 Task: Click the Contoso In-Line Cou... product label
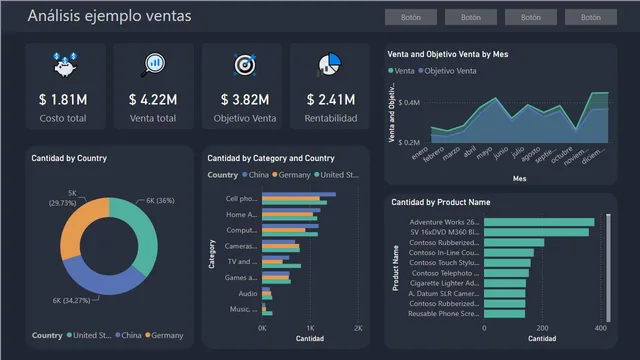pos(444,253)
